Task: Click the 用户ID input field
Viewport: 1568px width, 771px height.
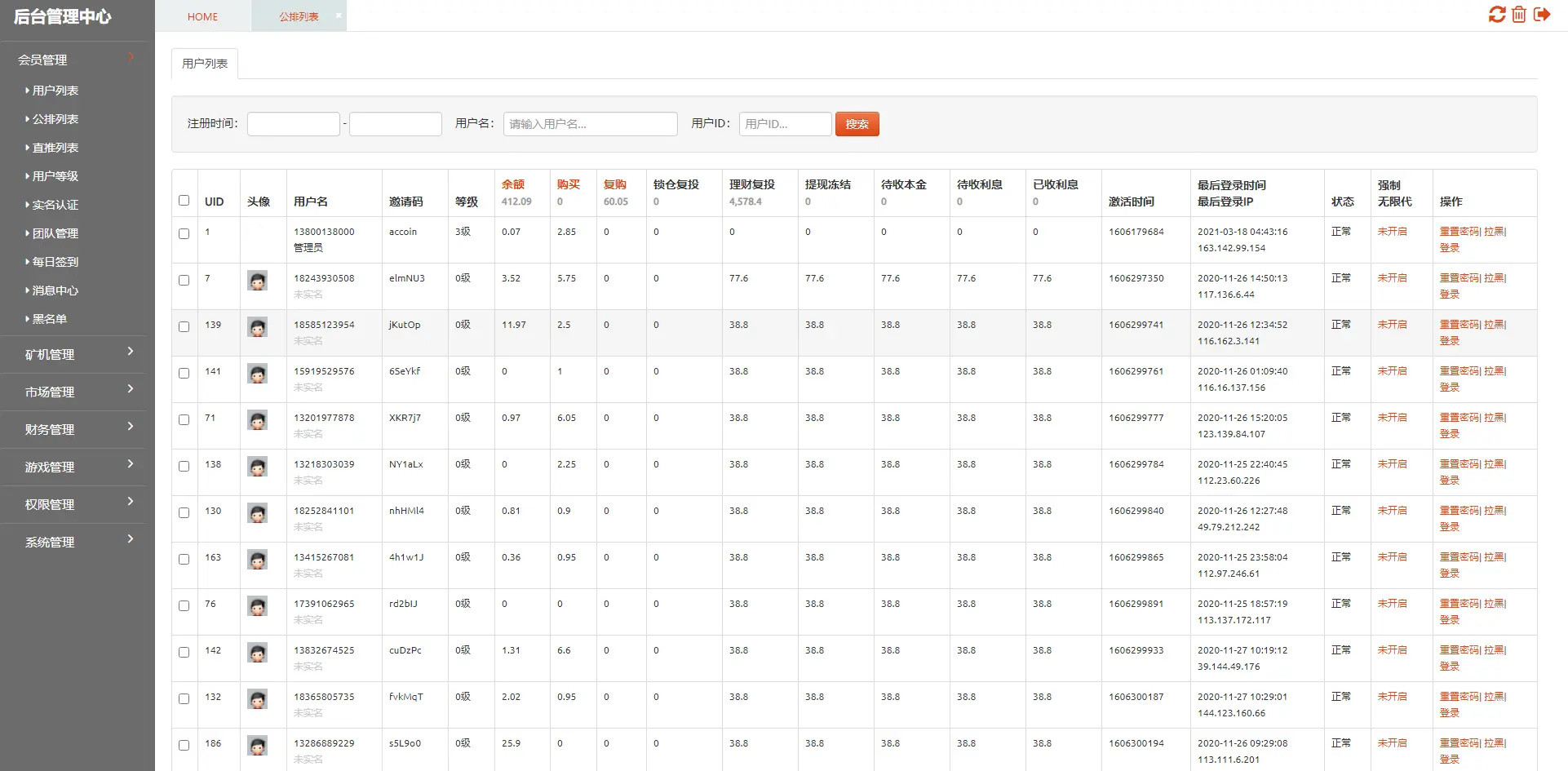Action: pos(786,124)
